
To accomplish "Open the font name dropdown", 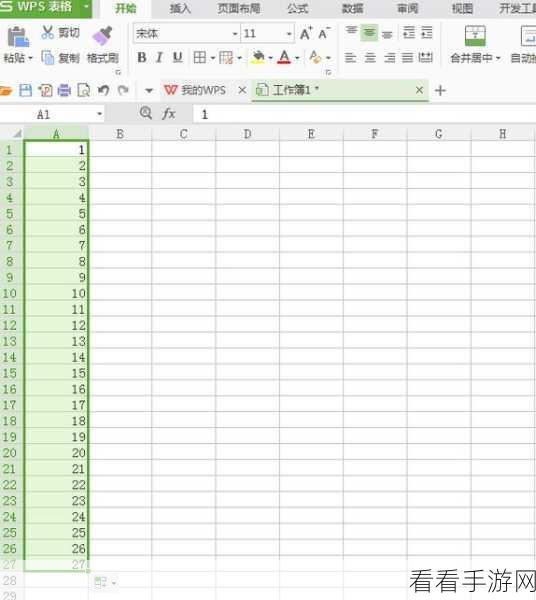I will point(235,34).
